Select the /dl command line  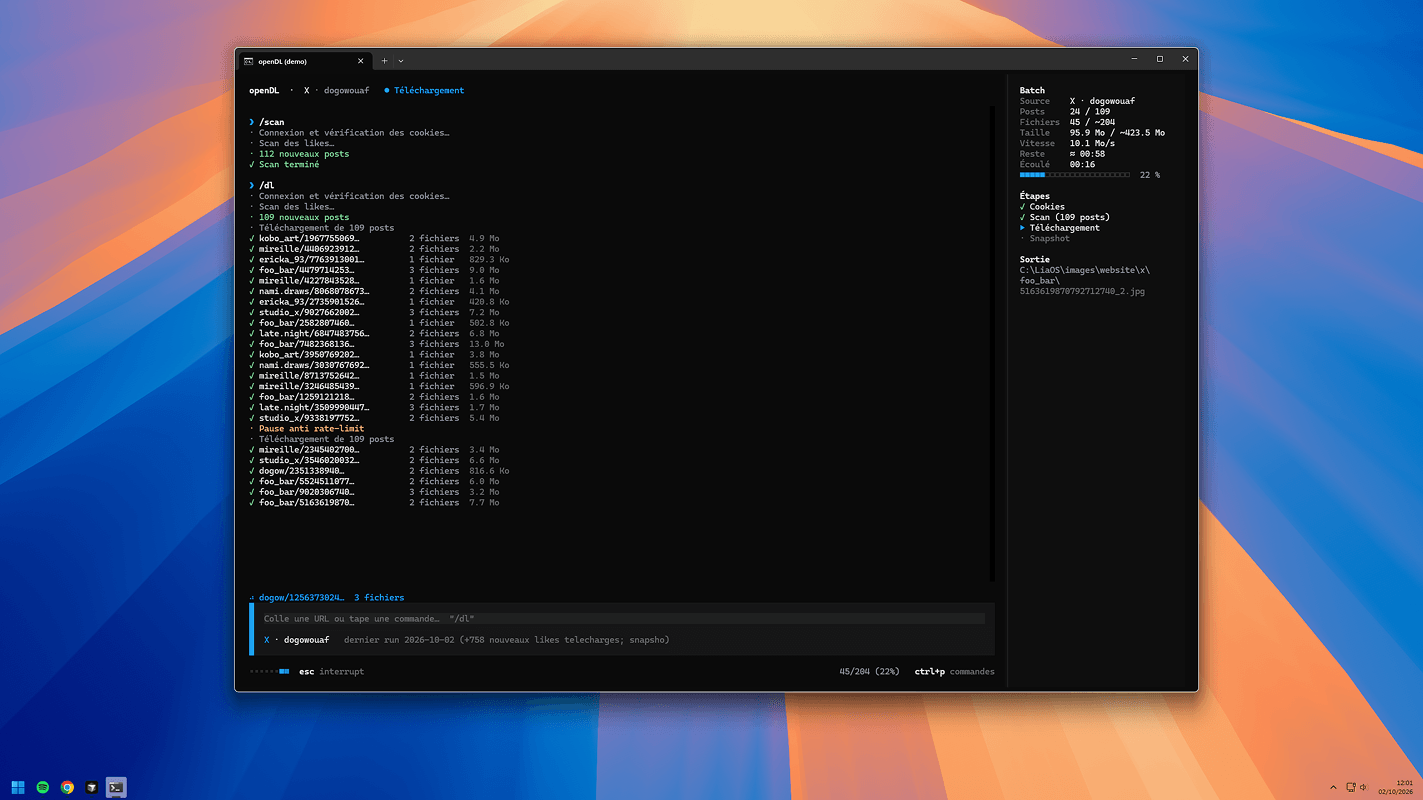(262, 186)
